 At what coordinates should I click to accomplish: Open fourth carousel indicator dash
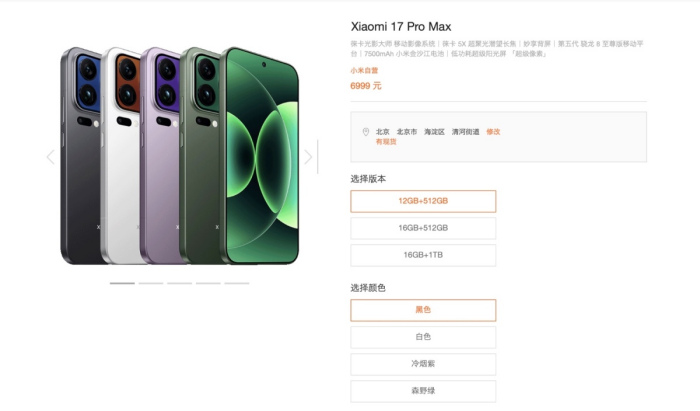pos(208,283)
